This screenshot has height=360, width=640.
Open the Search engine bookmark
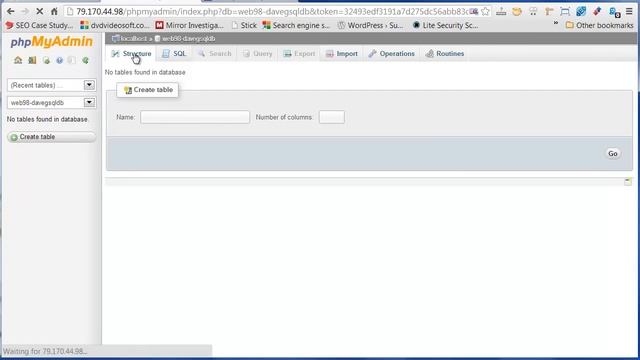[x=296, y=25]
